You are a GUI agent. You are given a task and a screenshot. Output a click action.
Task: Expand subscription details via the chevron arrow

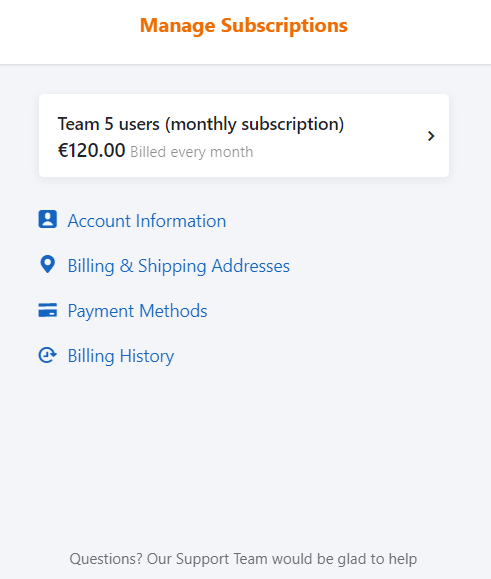(431, 136)
